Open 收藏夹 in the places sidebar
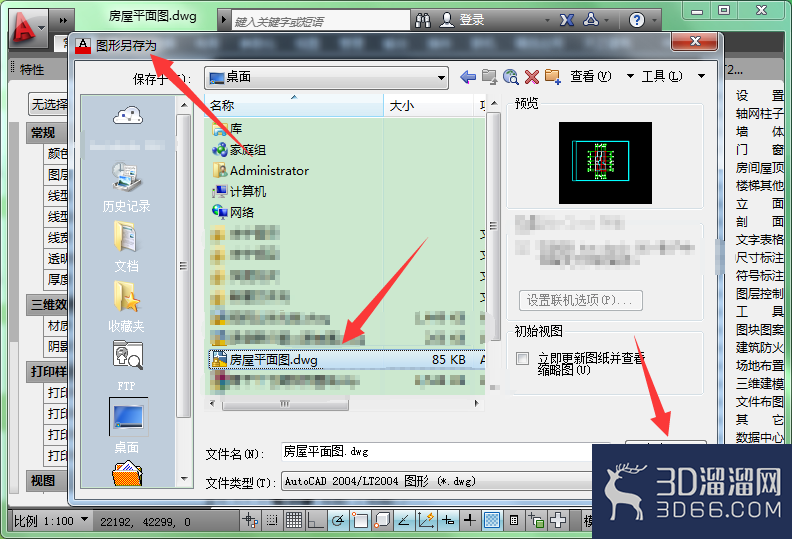The image size is (792, 539). coord(126,307)
